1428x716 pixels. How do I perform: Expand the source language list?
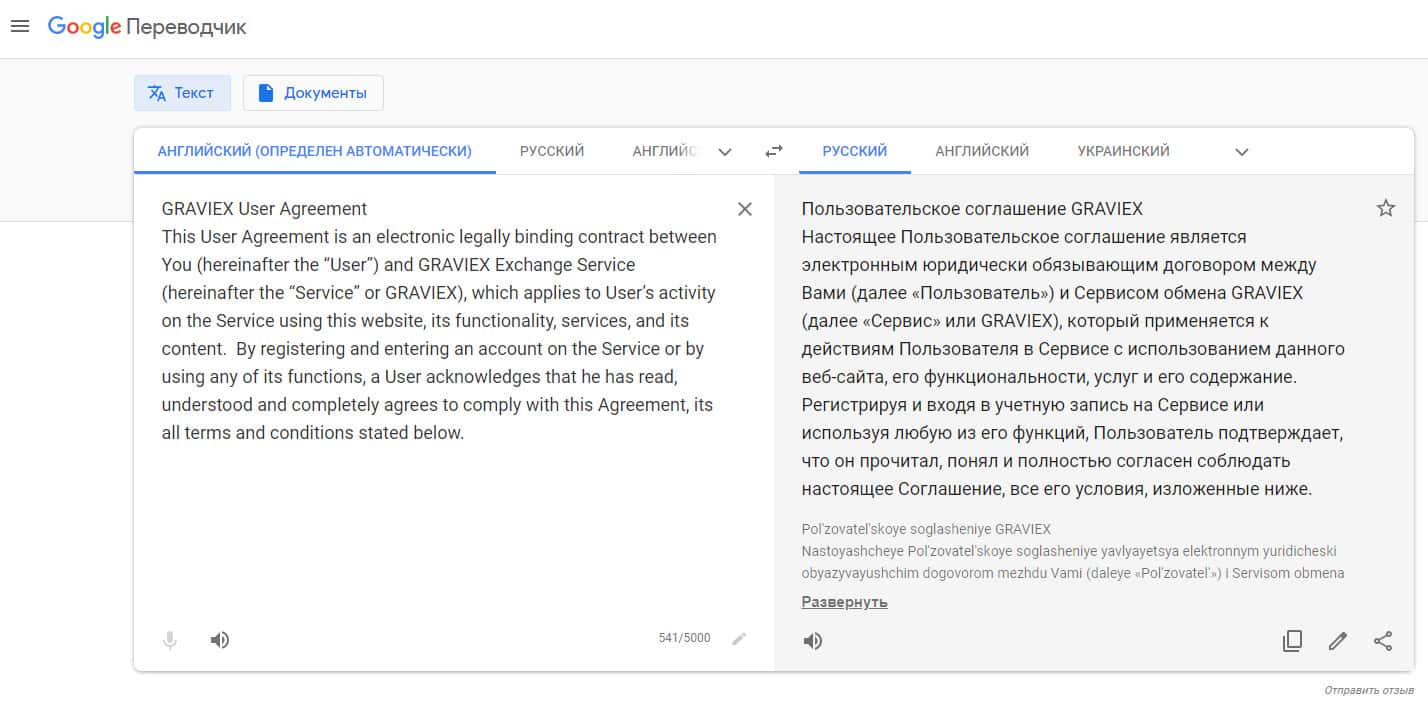point(725,152)
